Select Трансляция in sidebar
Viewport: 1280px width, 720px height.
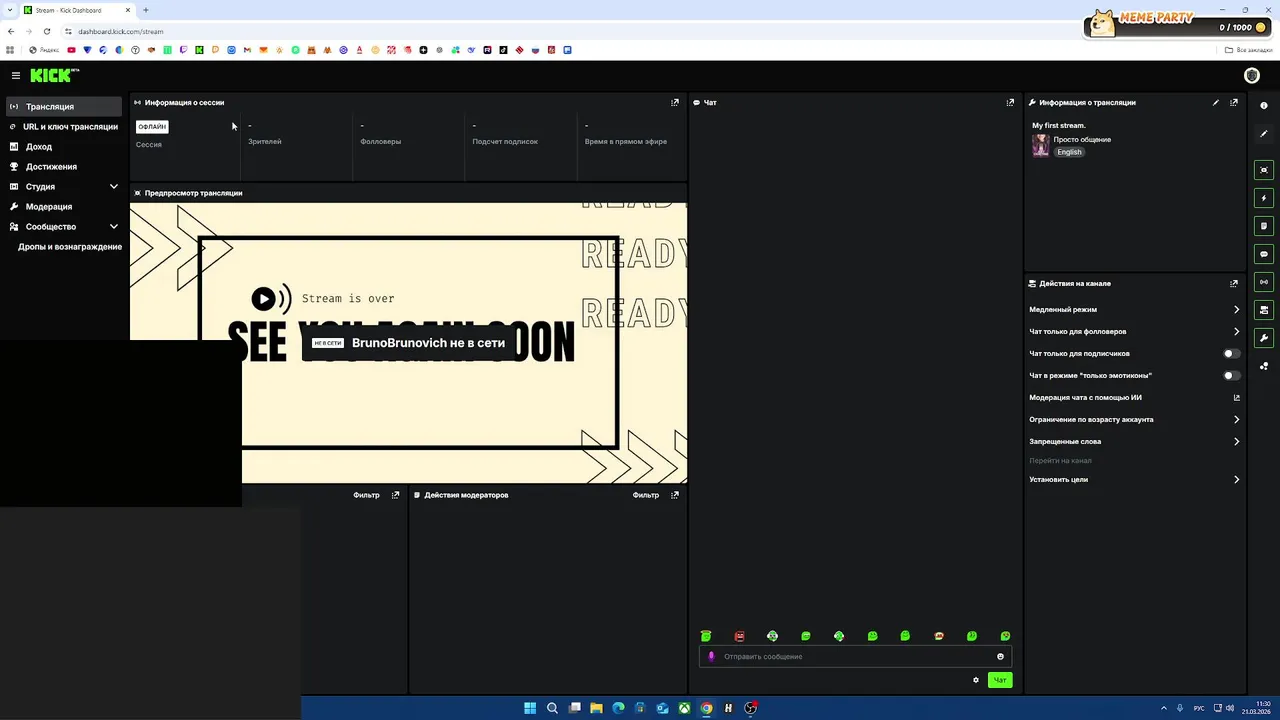coord(64,107)
